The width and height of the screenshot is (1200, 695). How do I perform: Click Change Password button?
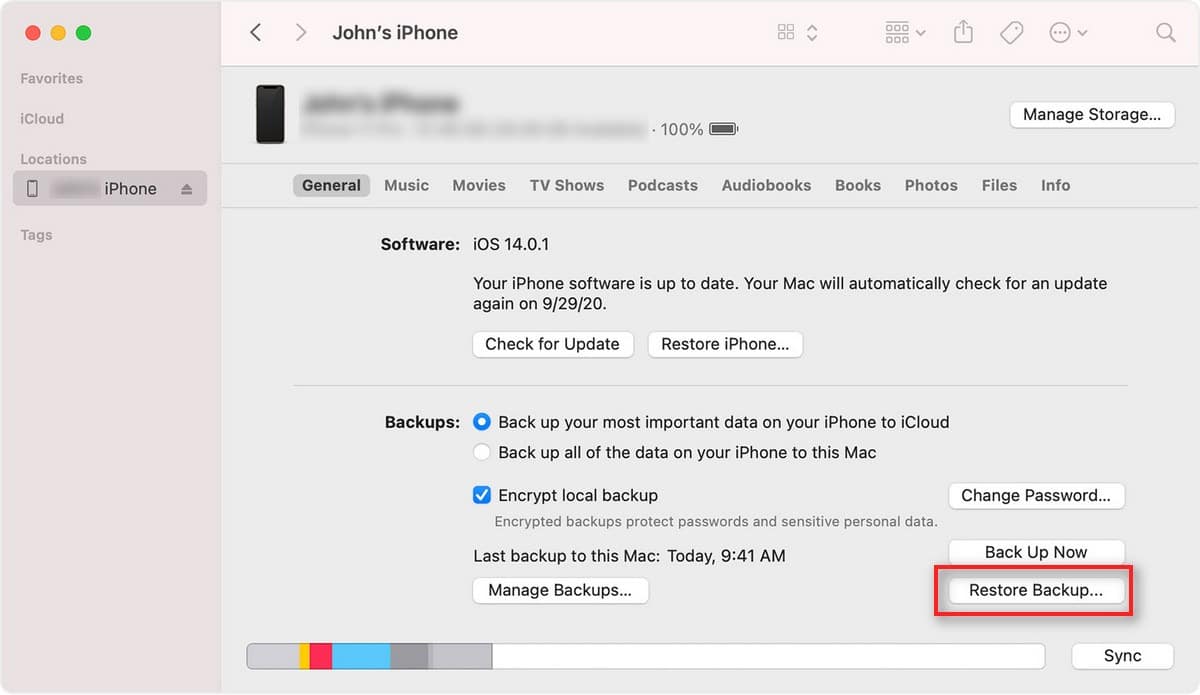coord(1036,495)
